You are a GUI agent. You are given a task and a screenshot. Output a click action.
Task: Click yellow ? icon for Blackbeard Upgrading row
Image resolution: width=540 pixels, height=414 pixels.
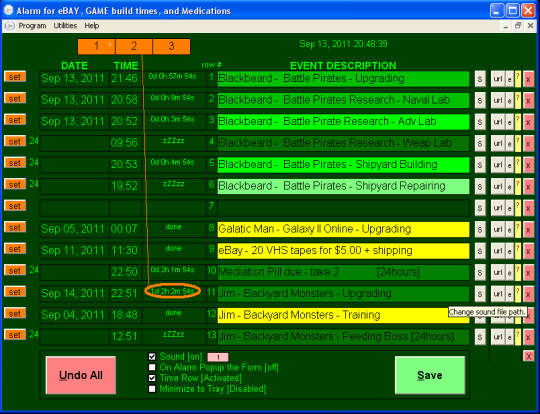[518, 79]
